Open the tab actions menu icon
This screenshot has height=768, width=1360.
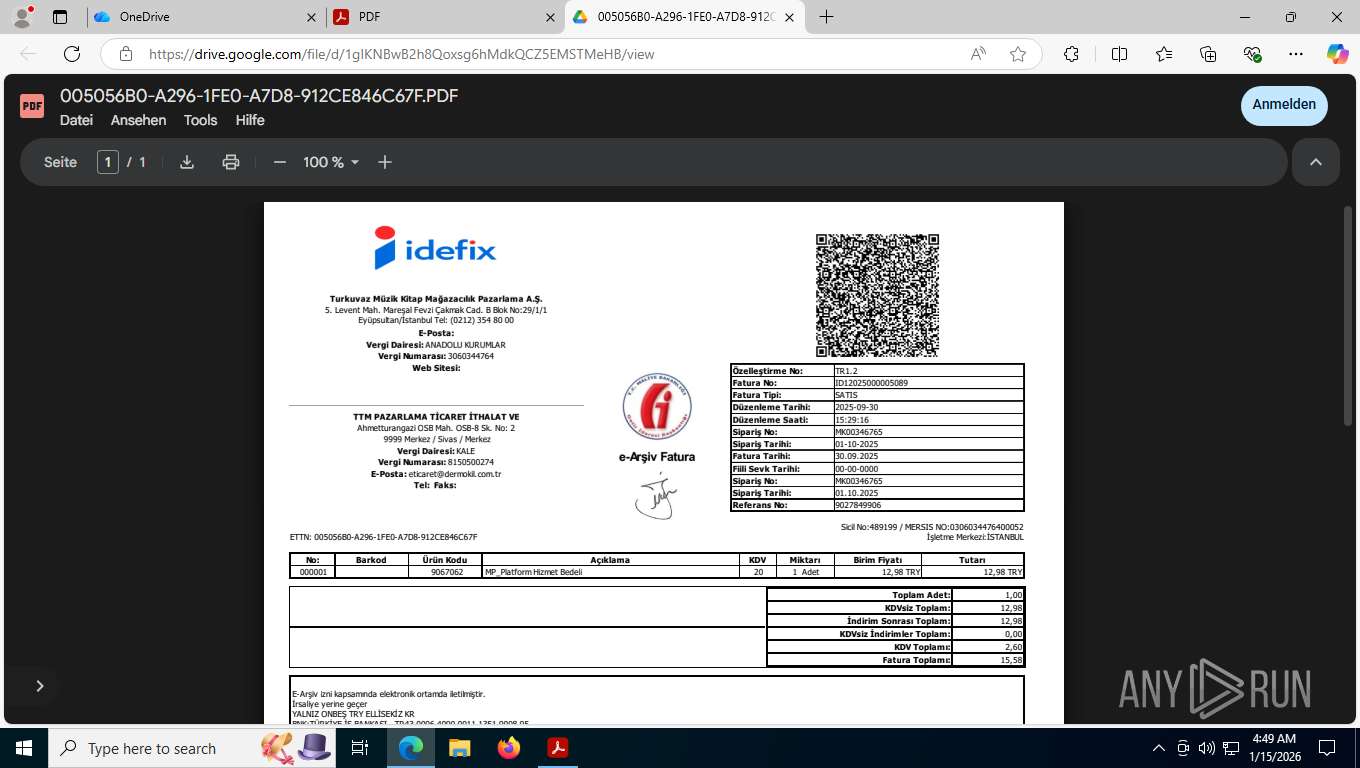coord(60,17)
